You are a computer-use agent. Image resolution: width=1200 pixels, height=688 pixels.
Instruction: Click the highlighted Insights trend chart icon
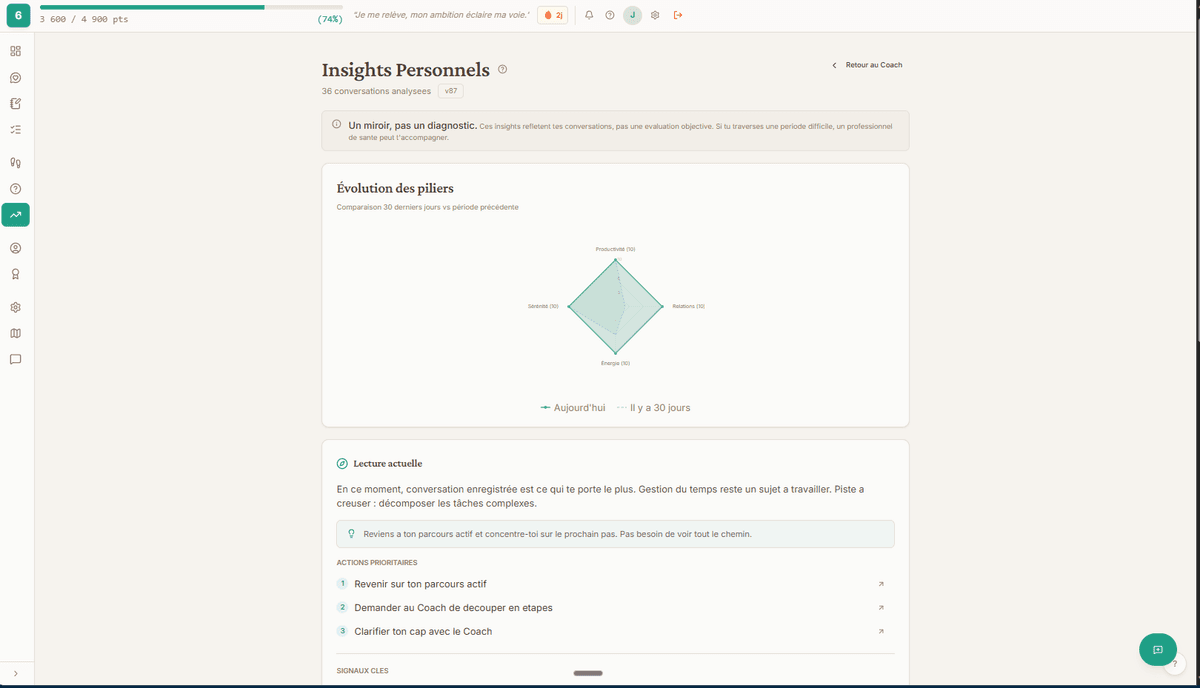tap(15, 214)
